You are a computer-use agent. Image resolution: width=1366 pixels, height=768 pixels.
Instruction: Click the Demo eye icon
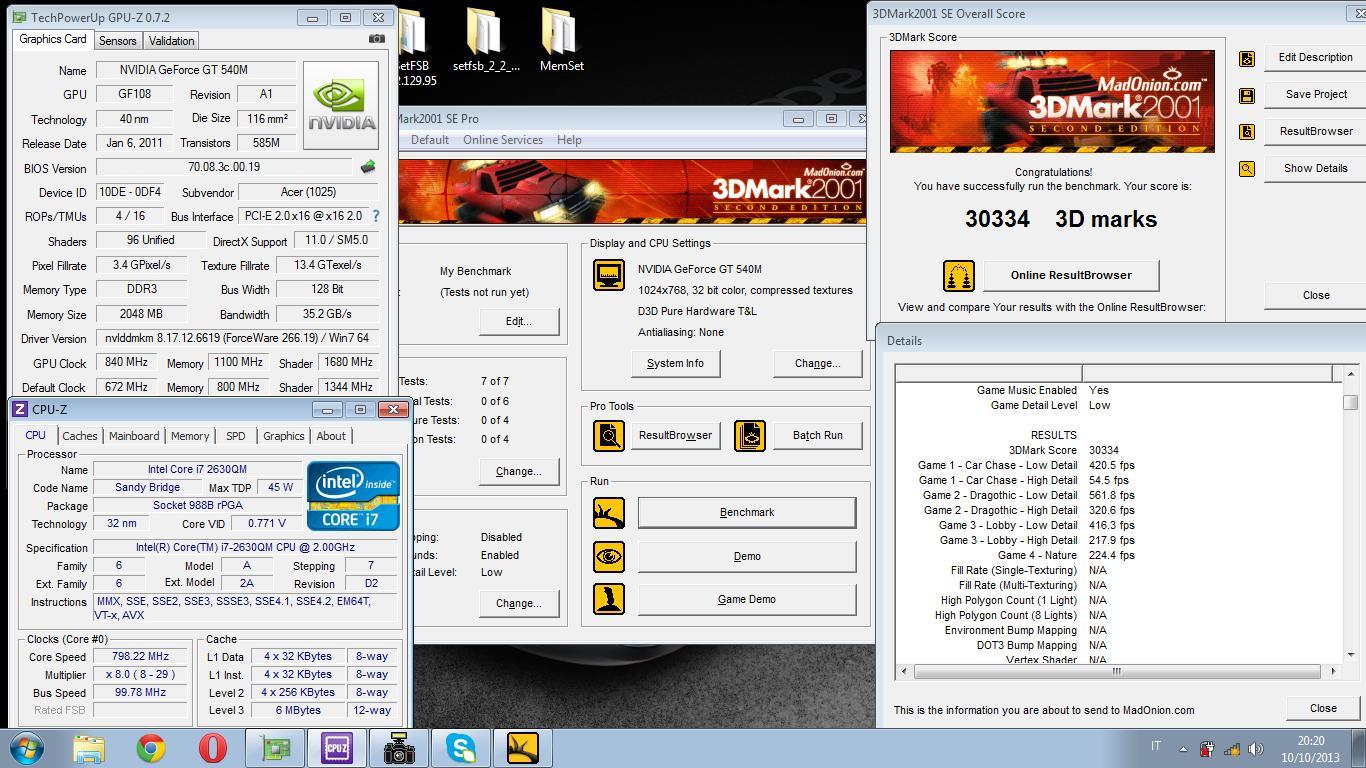coord(609,556)
